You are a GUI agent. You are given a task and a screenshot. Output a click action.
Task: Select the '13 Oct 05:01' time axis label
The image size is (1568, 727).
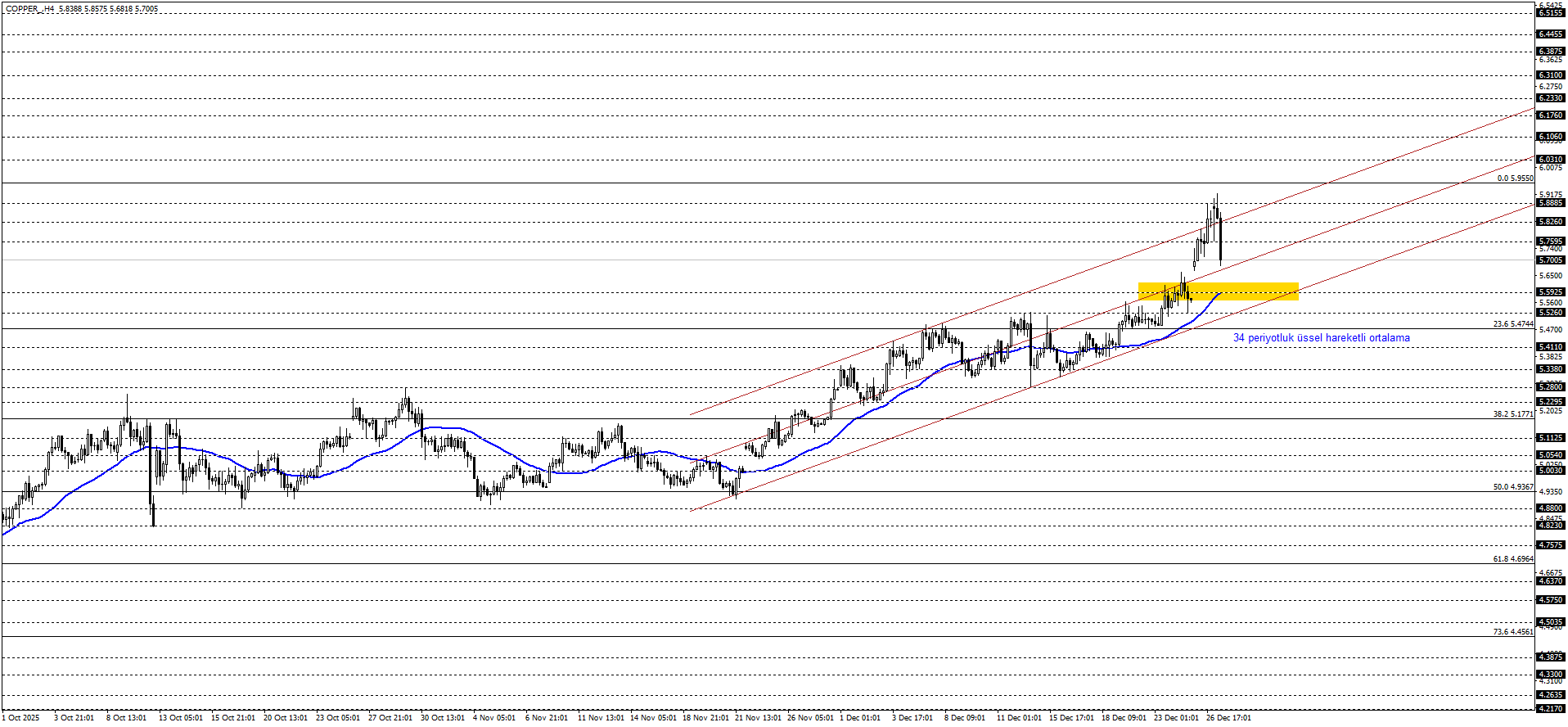pyautogui.click(x=180, y=718)
